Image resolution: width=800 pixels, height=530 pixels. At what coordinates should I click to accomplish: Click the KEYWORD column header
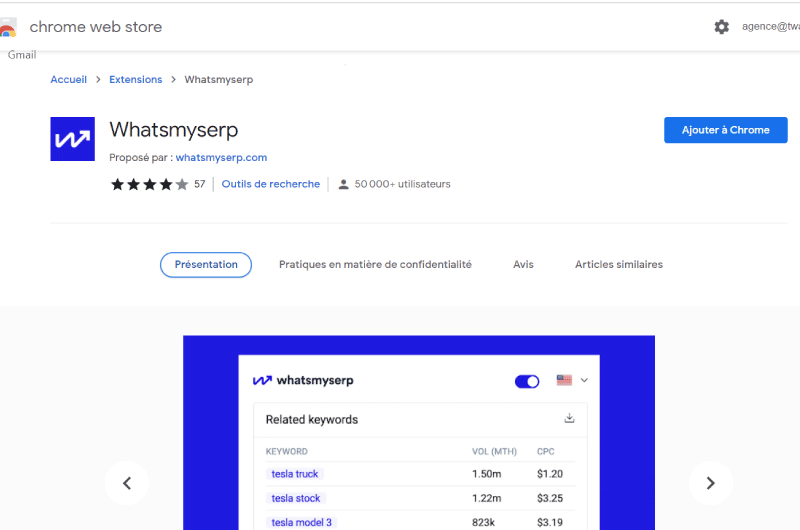tap(286, 451)
